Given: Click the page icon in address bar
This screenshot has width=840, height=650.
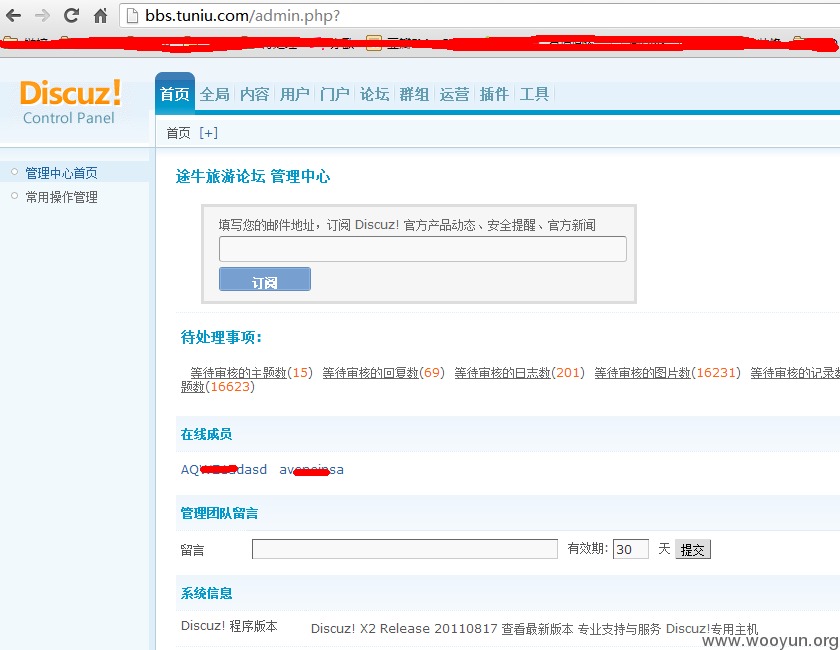Looking at the screenshot, I should click(x=132, y=16).
